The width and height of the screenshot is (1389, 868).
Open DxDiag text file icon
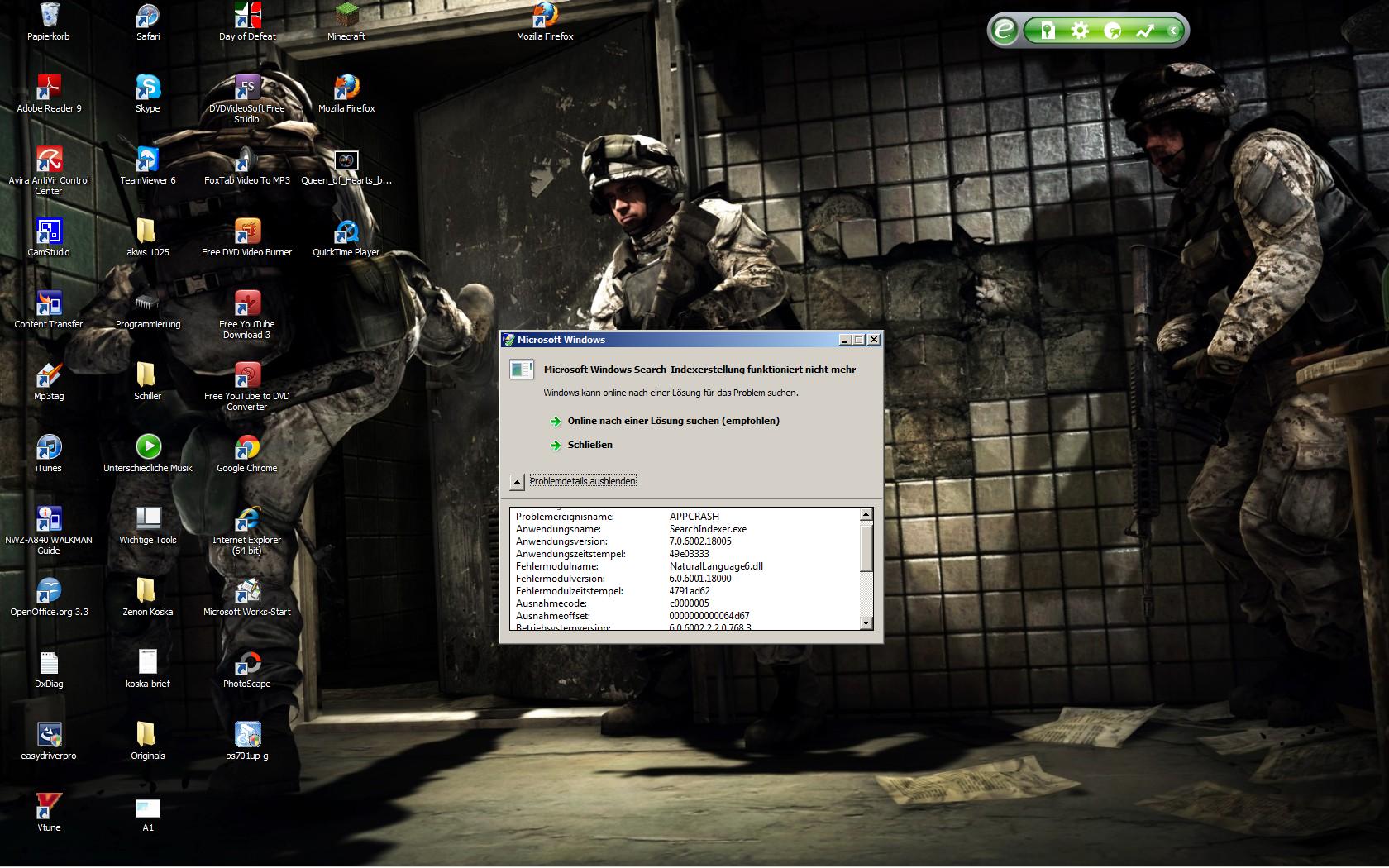point(49,663)
